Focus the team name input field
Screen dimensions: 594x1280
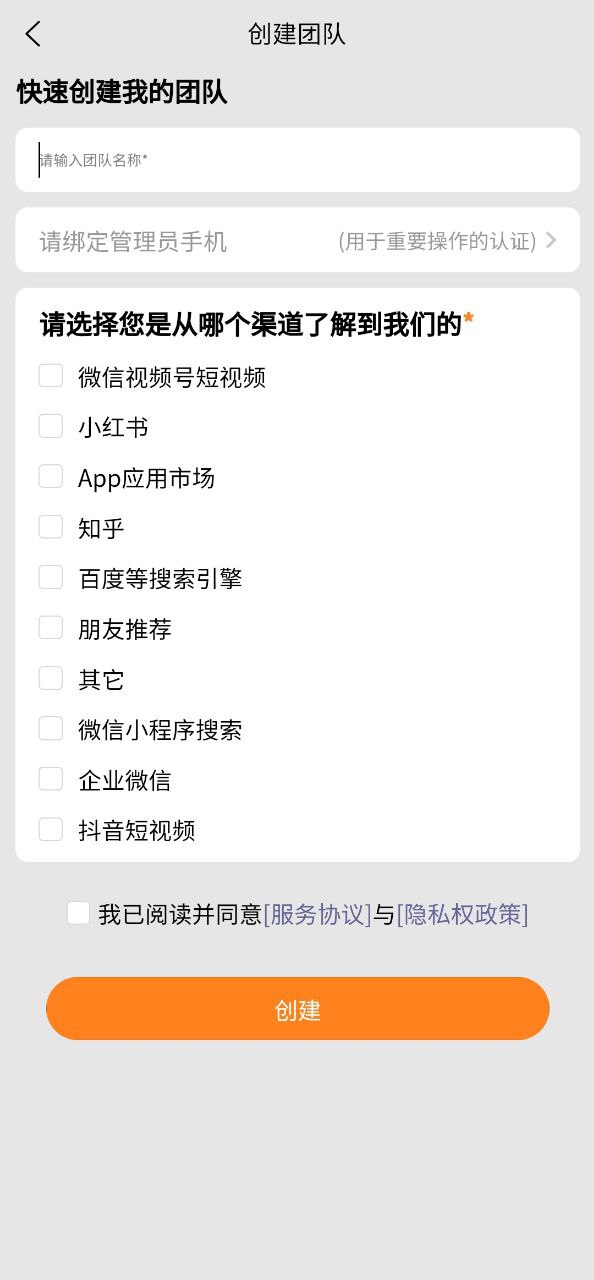tap(297, 160)
